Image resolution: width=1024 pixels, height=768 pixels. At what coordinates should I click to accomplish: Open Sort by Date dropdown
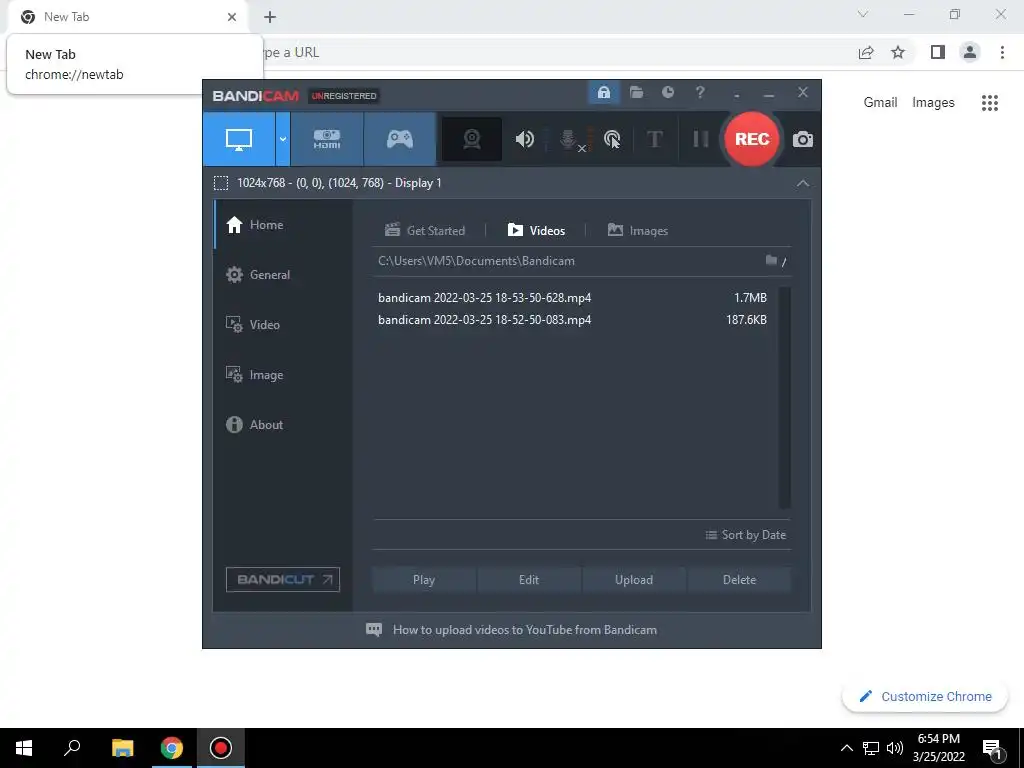click(x=746, y=535)
